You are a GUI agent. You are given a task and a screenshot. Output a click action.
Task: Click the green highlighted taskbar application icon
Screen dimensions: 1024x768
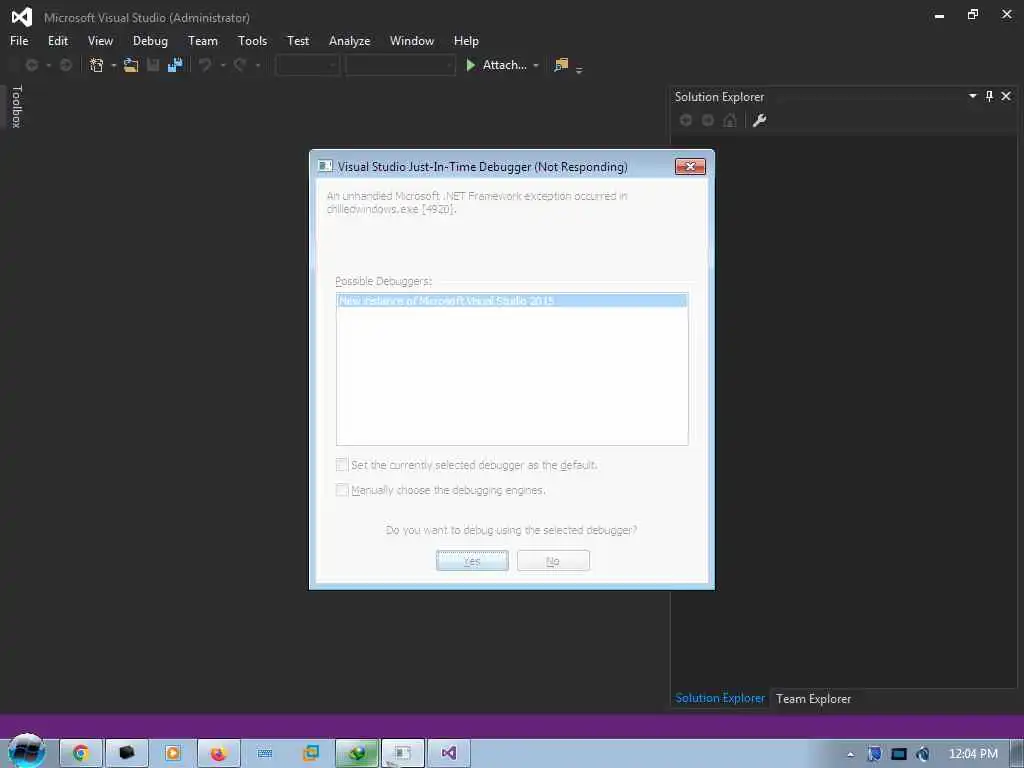point(357,753)
